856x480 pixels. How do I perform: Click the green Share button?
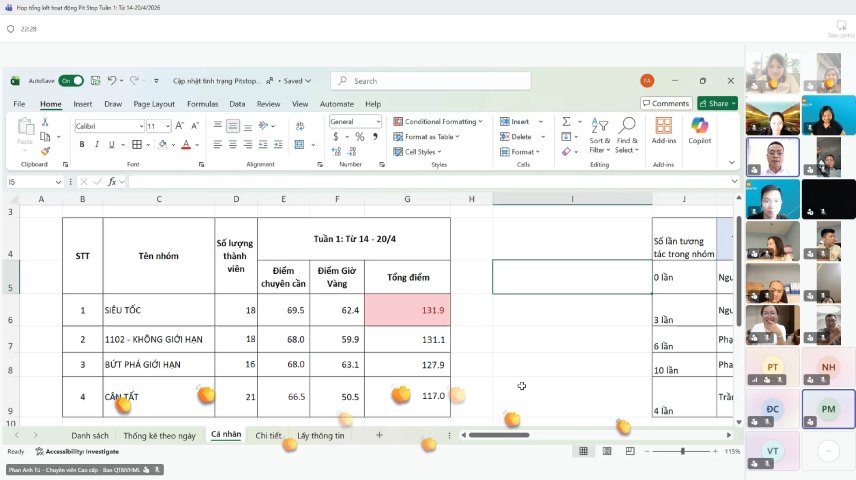(x=717, y=103)
